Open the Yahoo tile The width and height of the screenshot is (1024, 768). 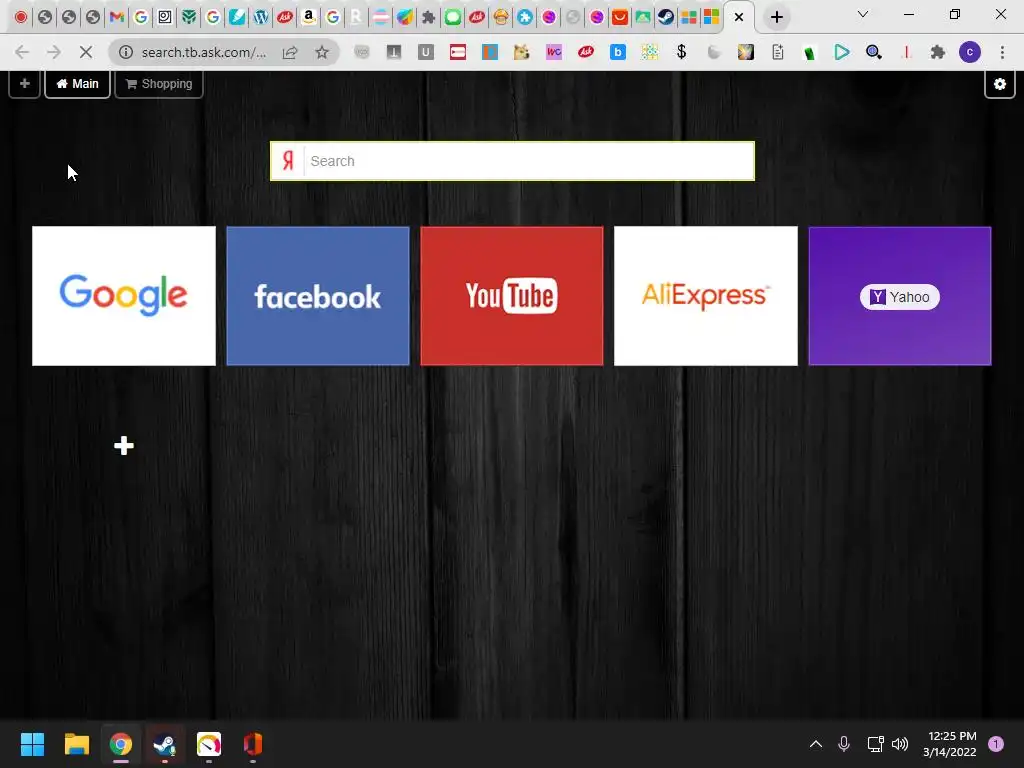tap(900, 296)
